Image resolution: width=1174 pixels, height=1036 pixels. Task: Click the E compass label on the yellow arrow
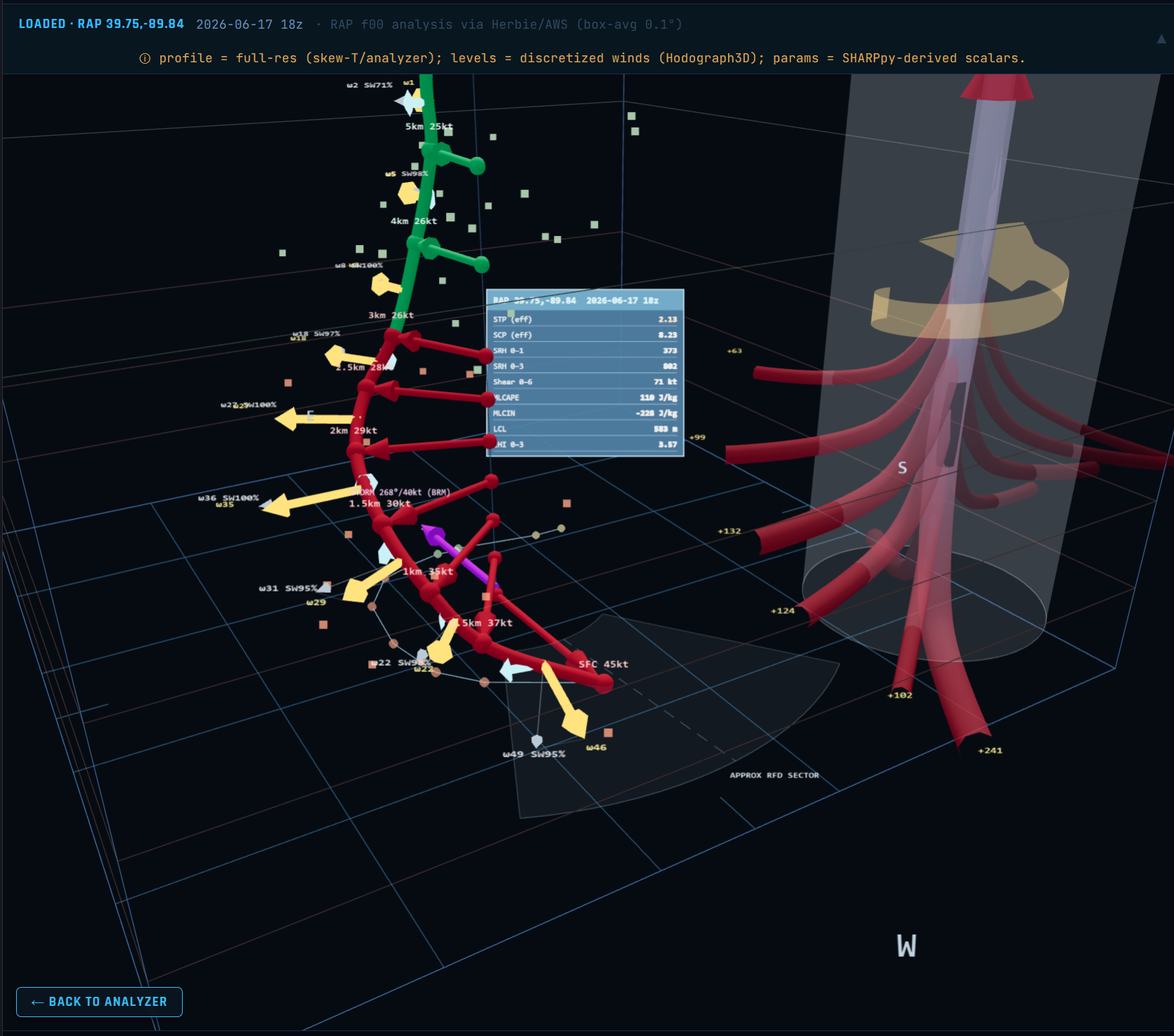[310, 415]
